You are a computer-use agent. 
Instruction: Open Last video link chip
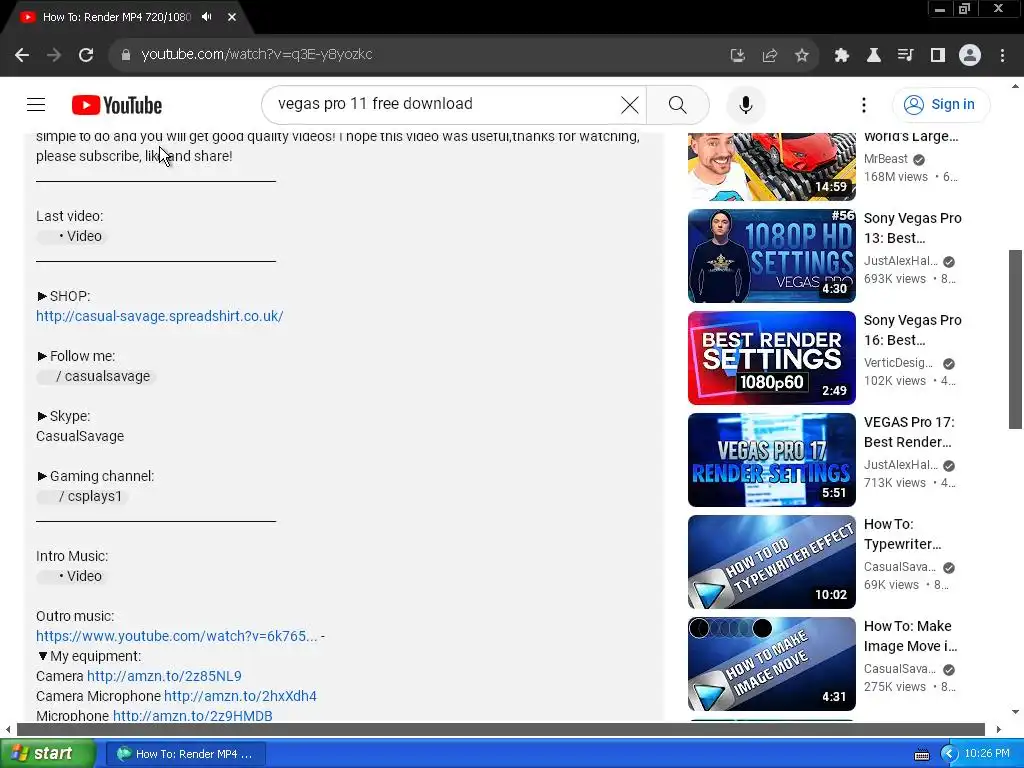[71, 236]
